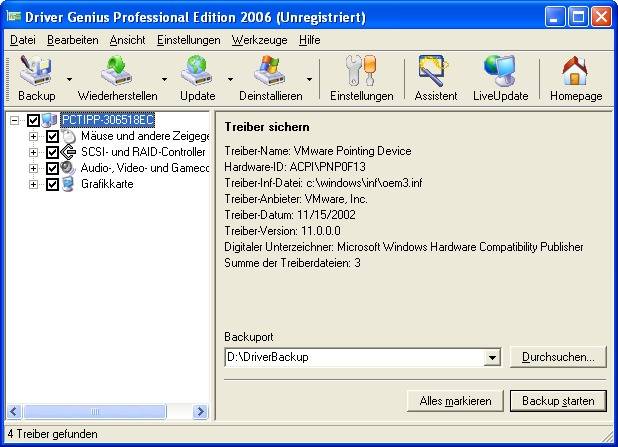
Task: Select the Grafikkarte tree label
Action: 107,184
